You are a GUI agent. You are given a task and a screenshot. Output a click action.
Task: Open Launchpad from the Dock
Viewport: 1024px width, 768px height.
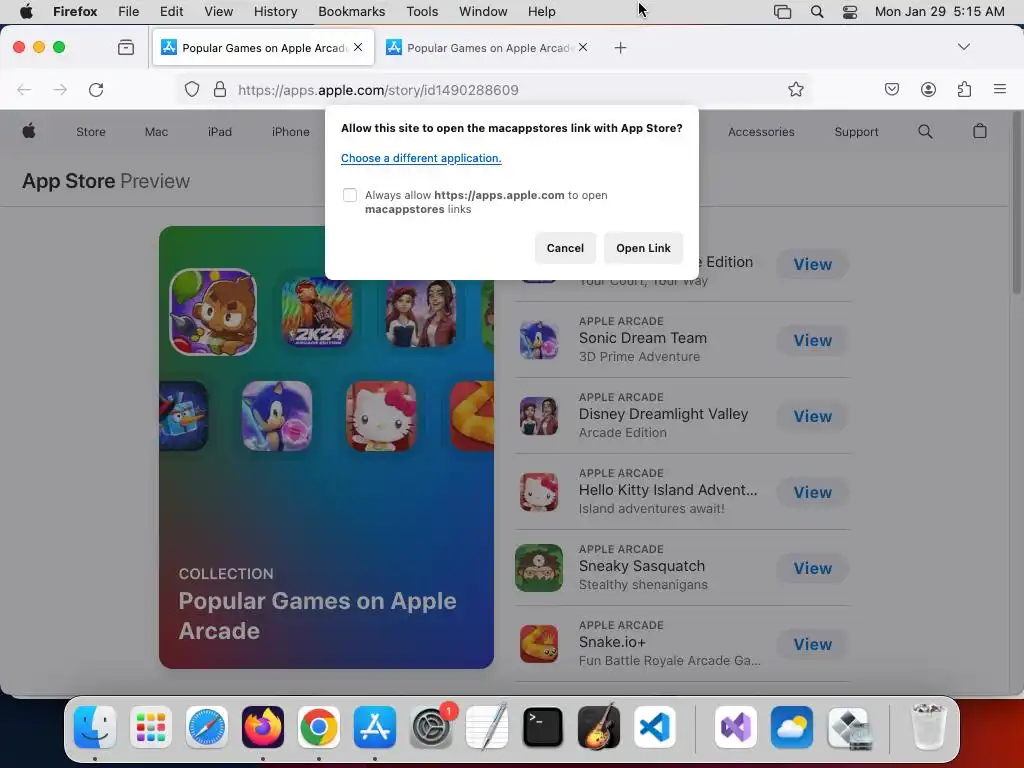pos(151,727)
